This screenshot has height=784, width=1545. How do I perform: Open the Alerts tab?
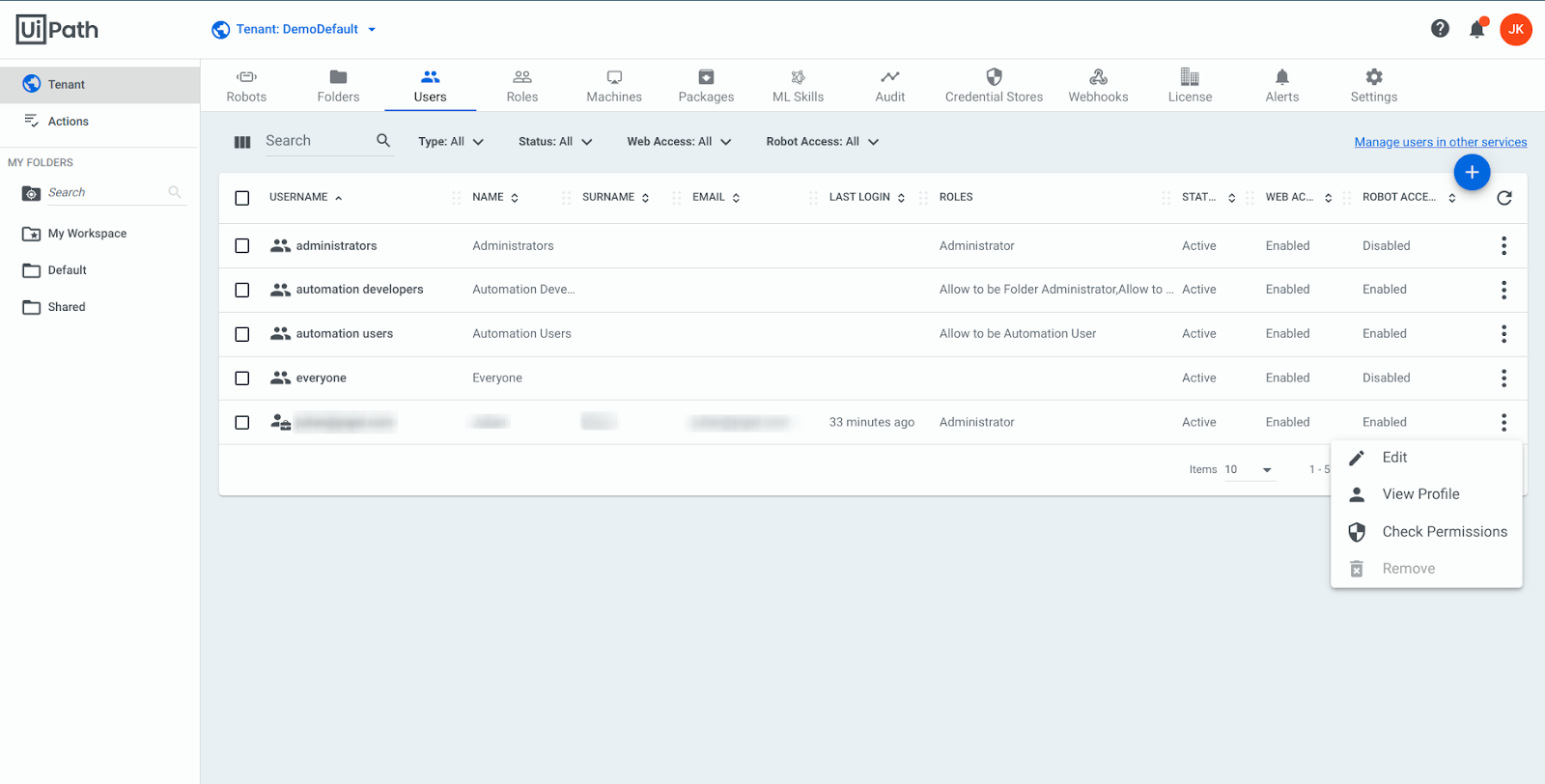pos(1282,85)
